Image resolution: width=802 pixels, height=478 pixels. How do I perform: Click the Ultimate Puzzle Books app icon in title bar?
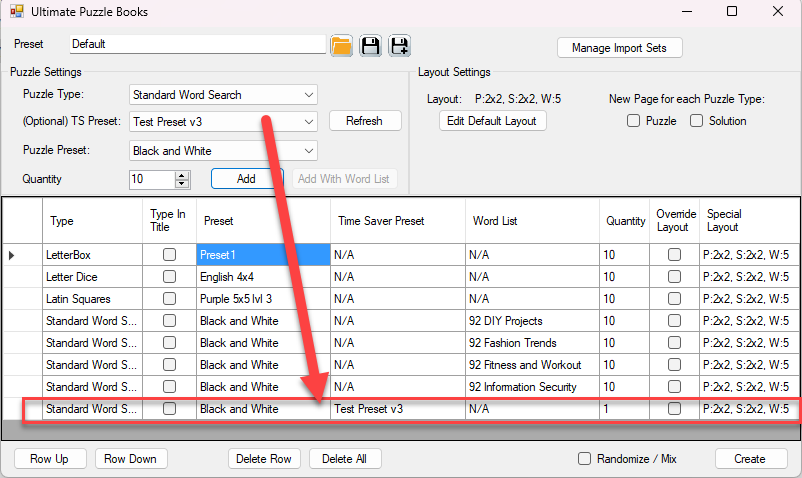pyautogui.click(x=16, y=12)
